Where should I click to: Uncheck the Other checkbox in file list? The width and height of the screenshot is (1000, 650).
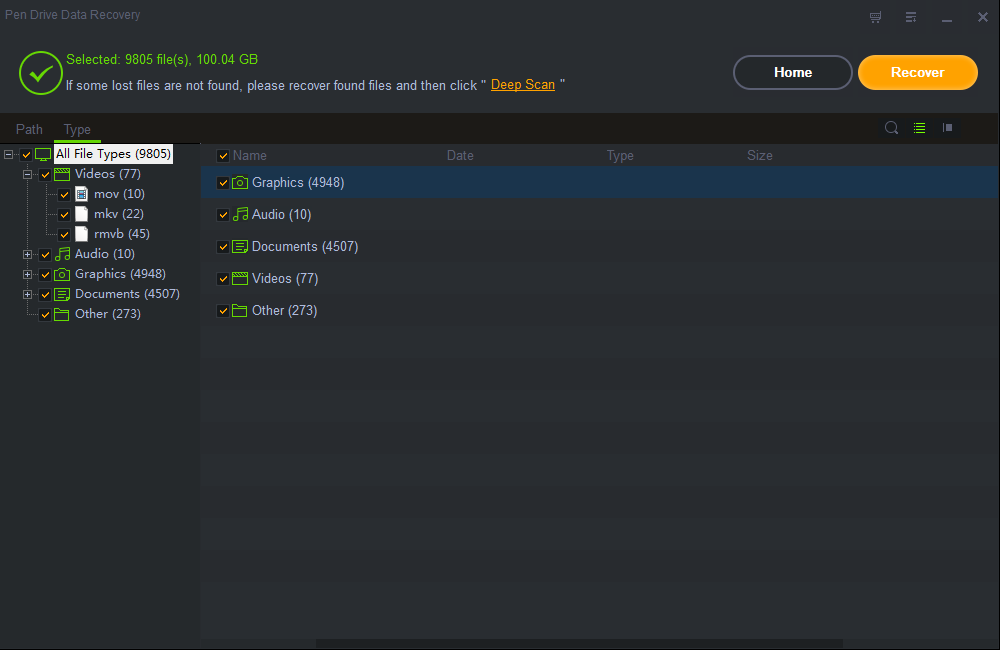(x=223, y=311)
